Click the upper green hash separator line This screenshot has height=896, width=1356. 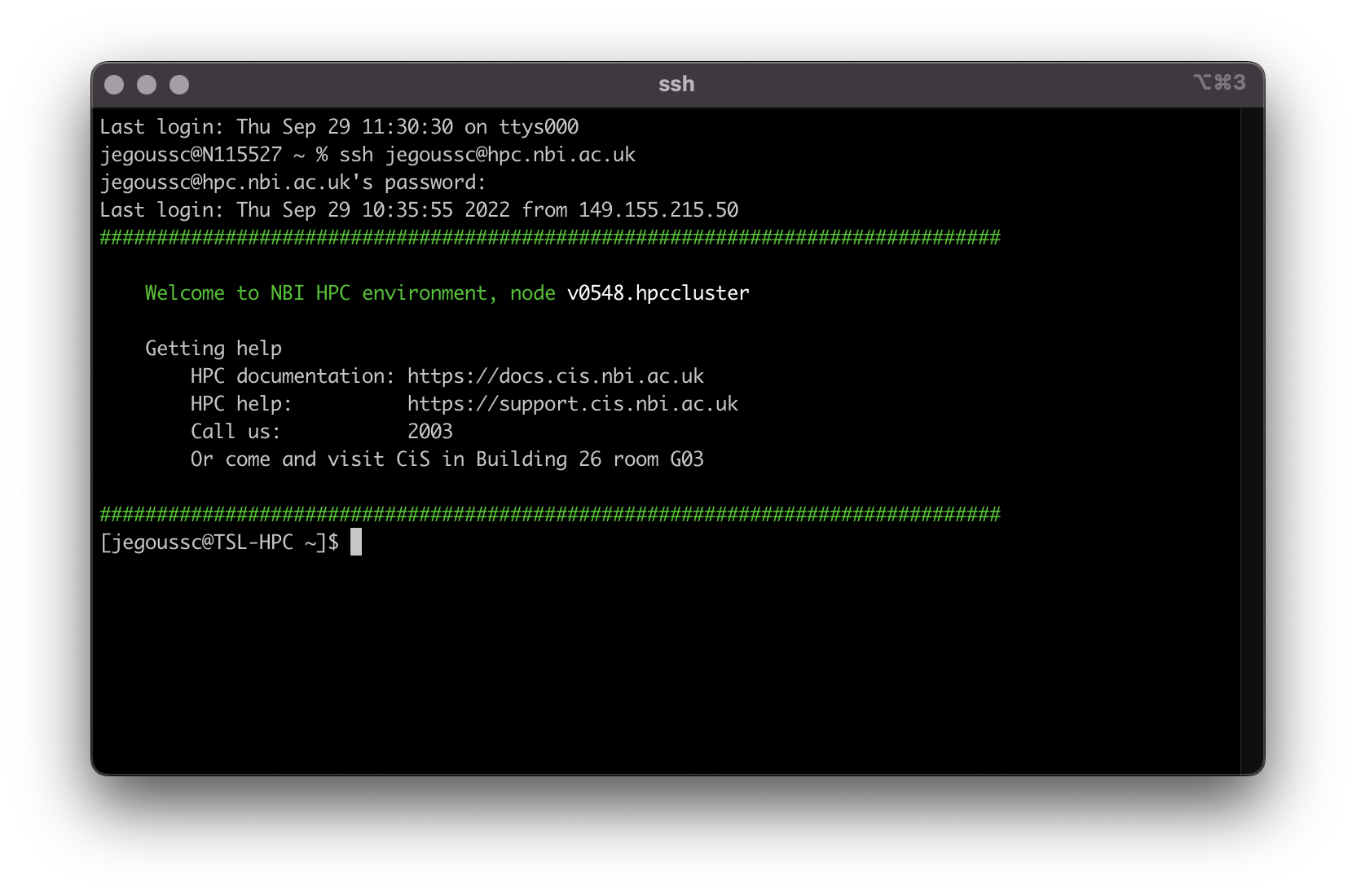pyautogui.click(x=549, y=238)
